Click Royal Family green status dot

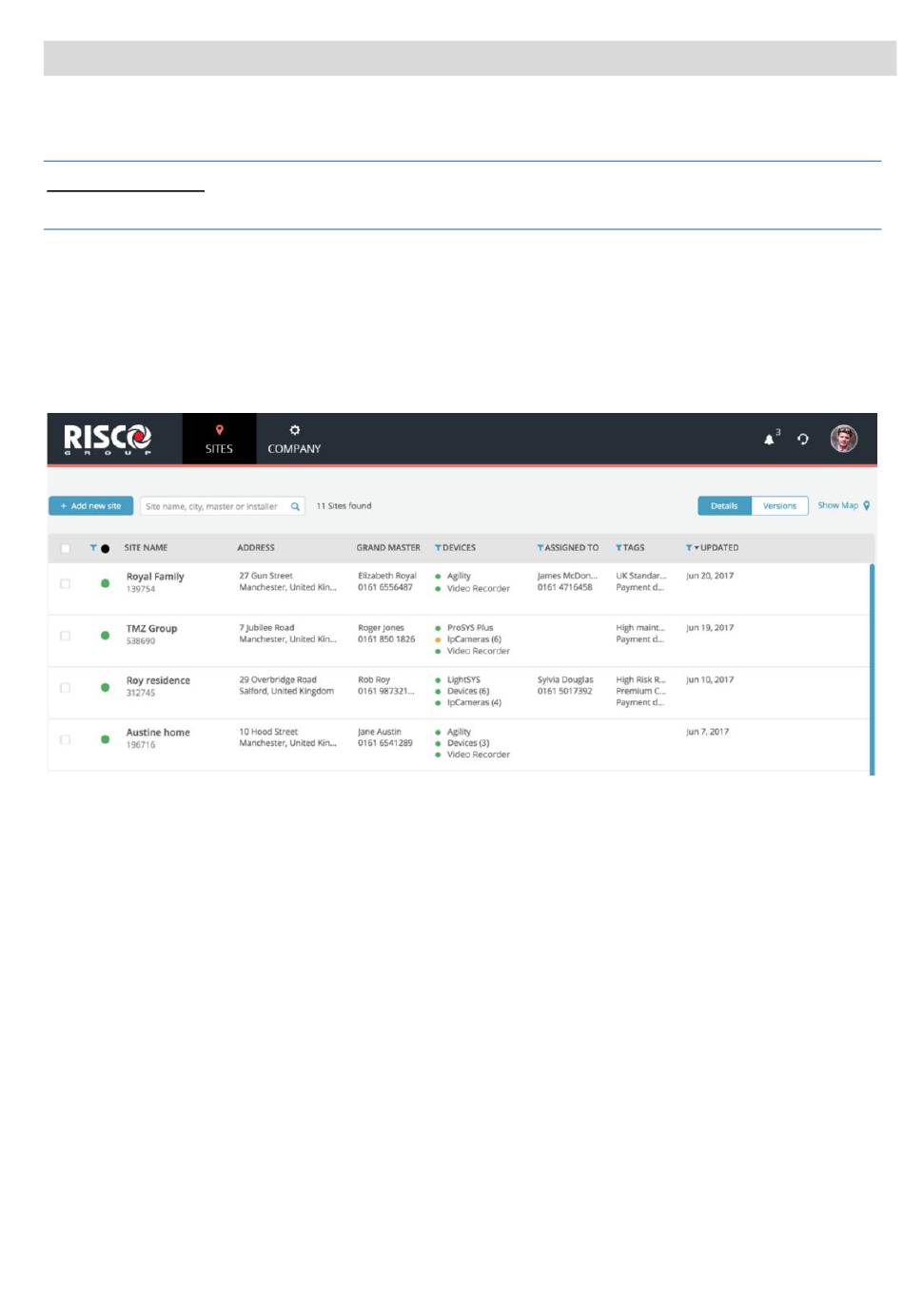coord(105,583)
